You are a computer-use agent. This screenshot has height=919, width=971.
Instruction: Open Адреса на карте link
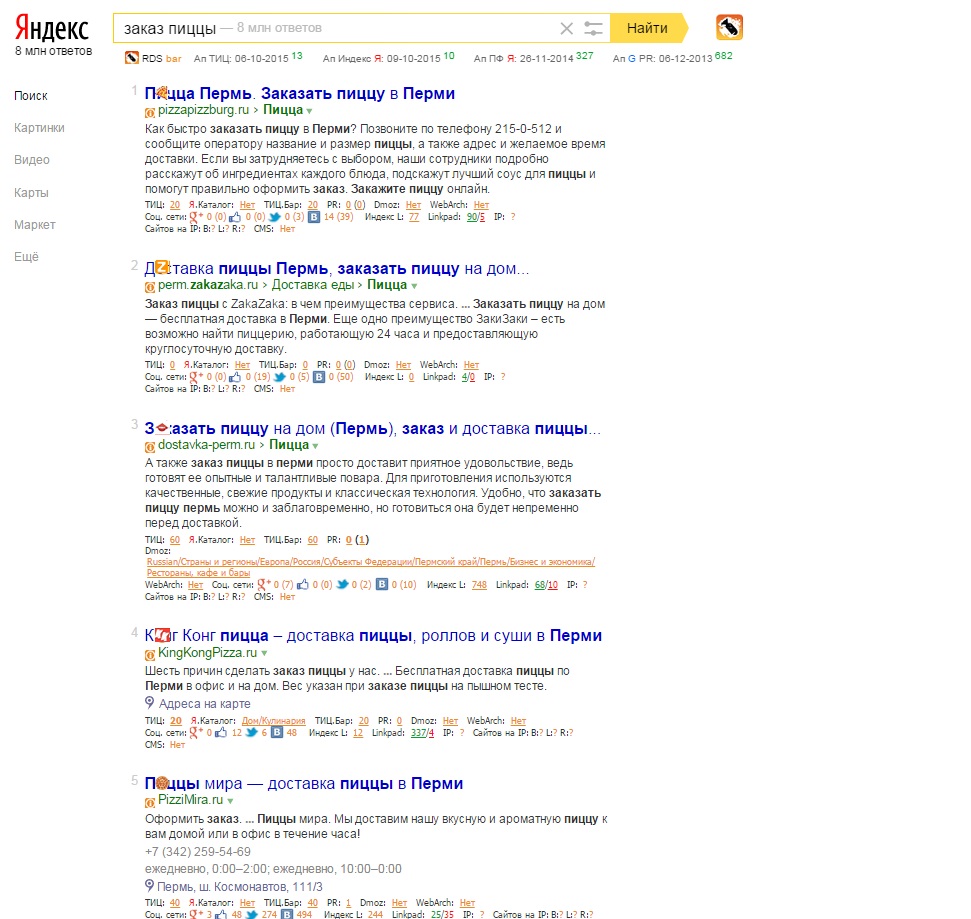(x=205, y=703)
